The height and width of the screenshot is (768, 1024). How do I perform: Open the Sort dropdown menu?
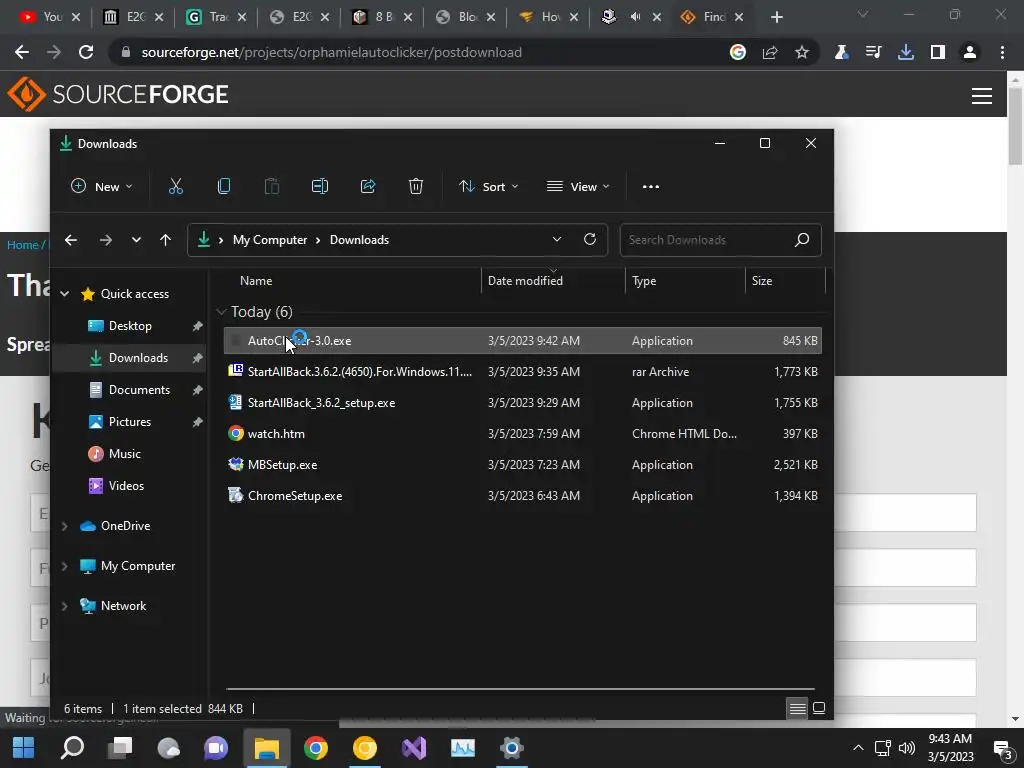tap(488, 187)
